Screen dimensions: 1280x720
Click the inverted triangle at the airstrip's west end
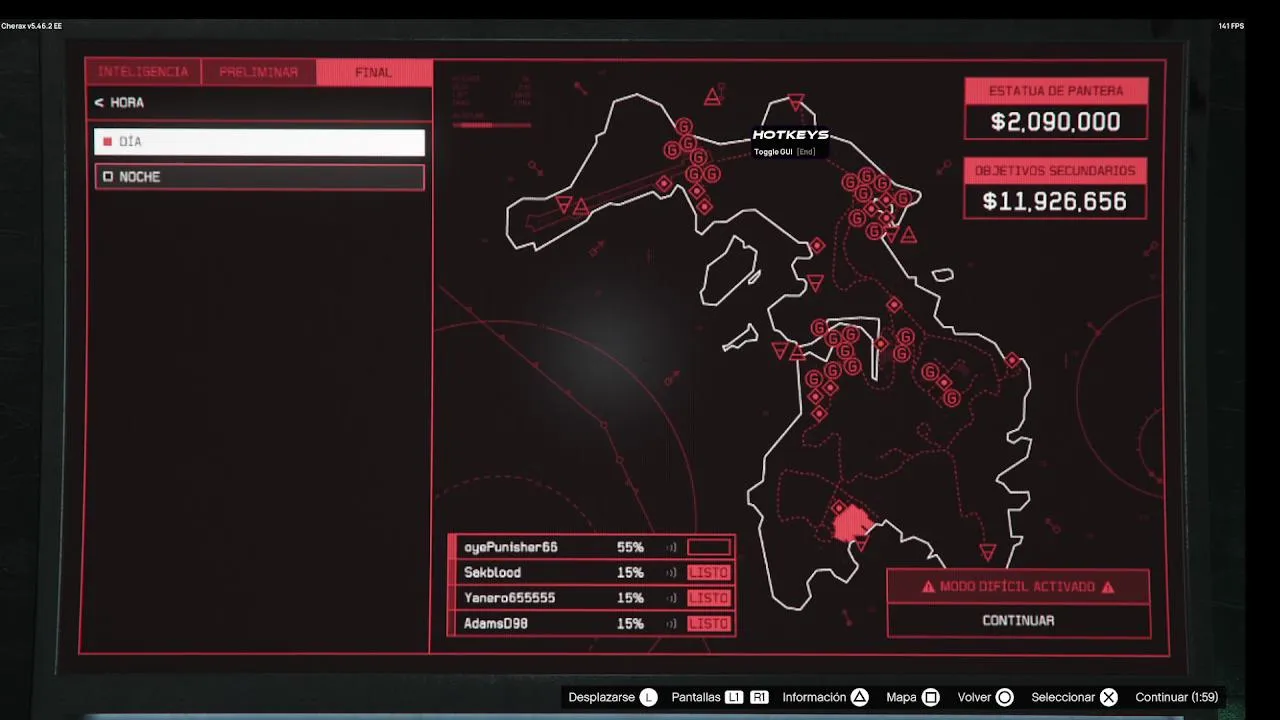pyautogui.click(x=564, y=204)
